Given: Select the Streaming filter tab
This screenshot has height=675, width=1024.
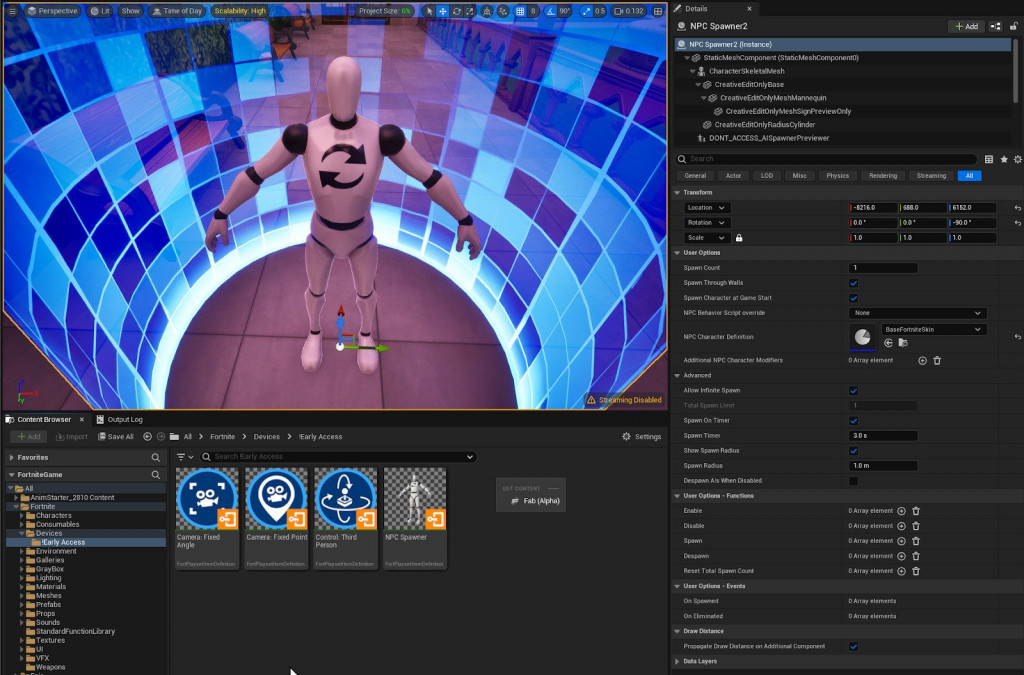Looking at the screenshot, I should [931, 176].
